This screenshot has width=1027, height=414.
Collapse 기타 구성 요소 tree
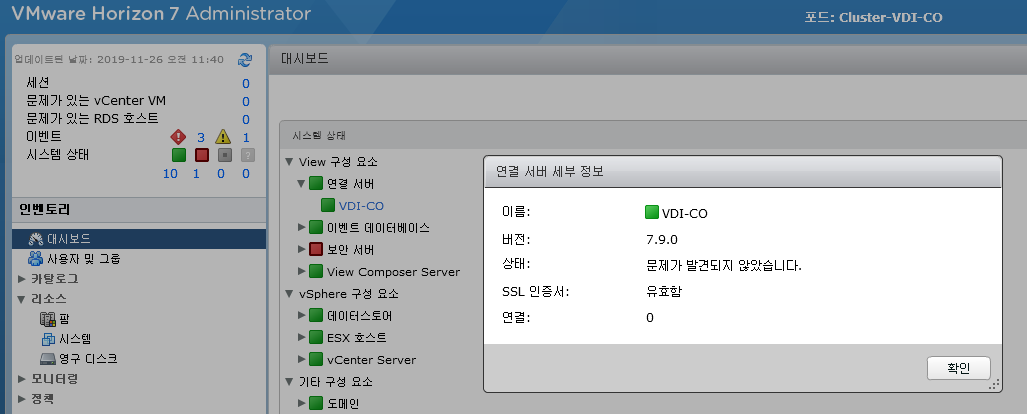(289, 381)
